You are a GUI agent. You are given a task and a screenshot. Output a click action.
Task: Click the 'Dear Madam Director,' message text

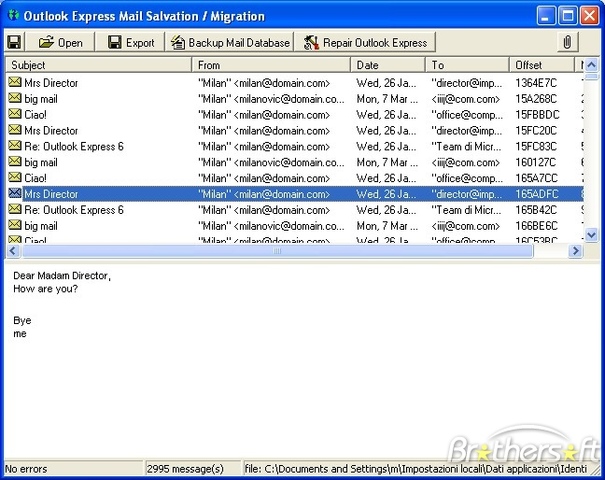click(62, 276)
